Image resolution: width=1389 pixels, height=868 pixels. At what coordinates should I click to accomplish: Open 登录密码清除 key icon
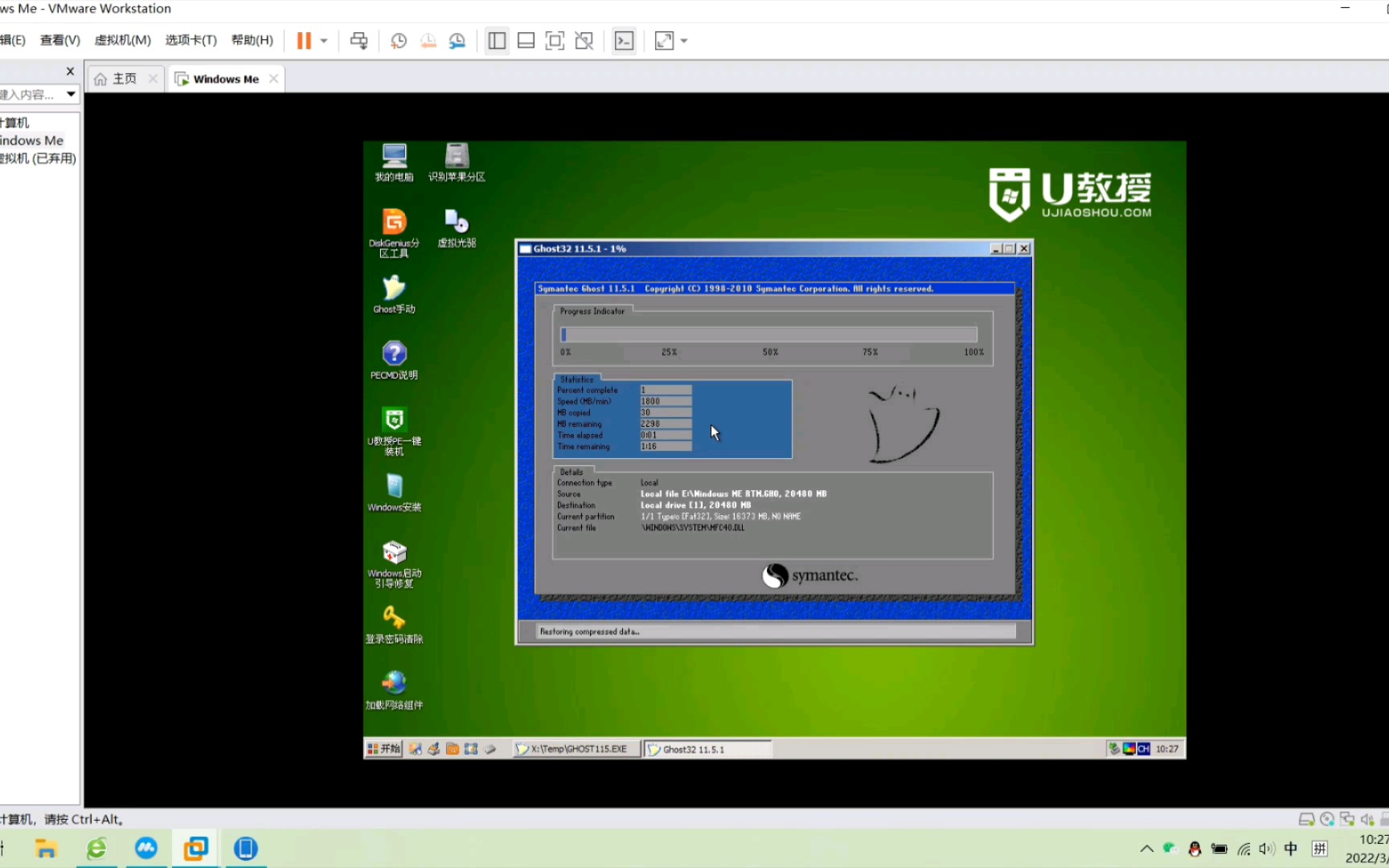pyautogui.click(x=394, y=624)
